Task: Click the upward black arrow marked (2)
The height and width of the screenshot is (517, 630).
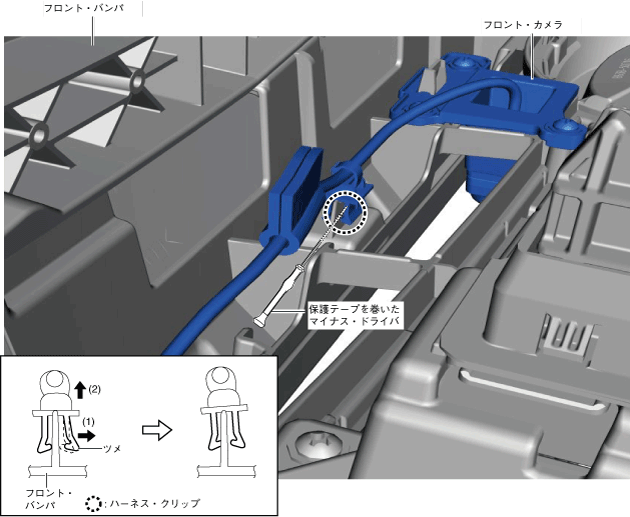Action: [x=82, y=389]
